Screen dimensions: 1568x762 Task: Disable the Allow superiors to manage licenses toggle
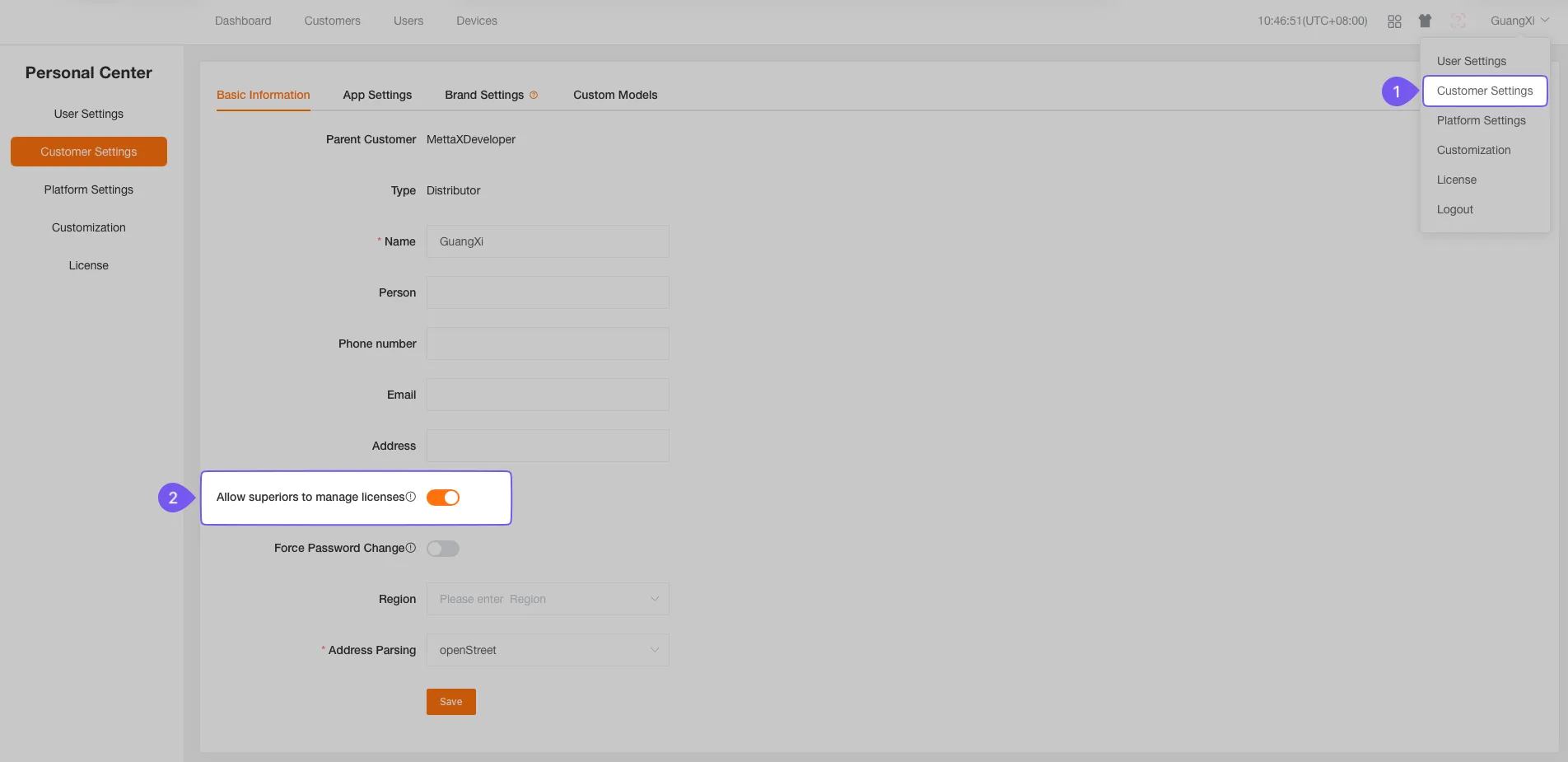(442, 497)
